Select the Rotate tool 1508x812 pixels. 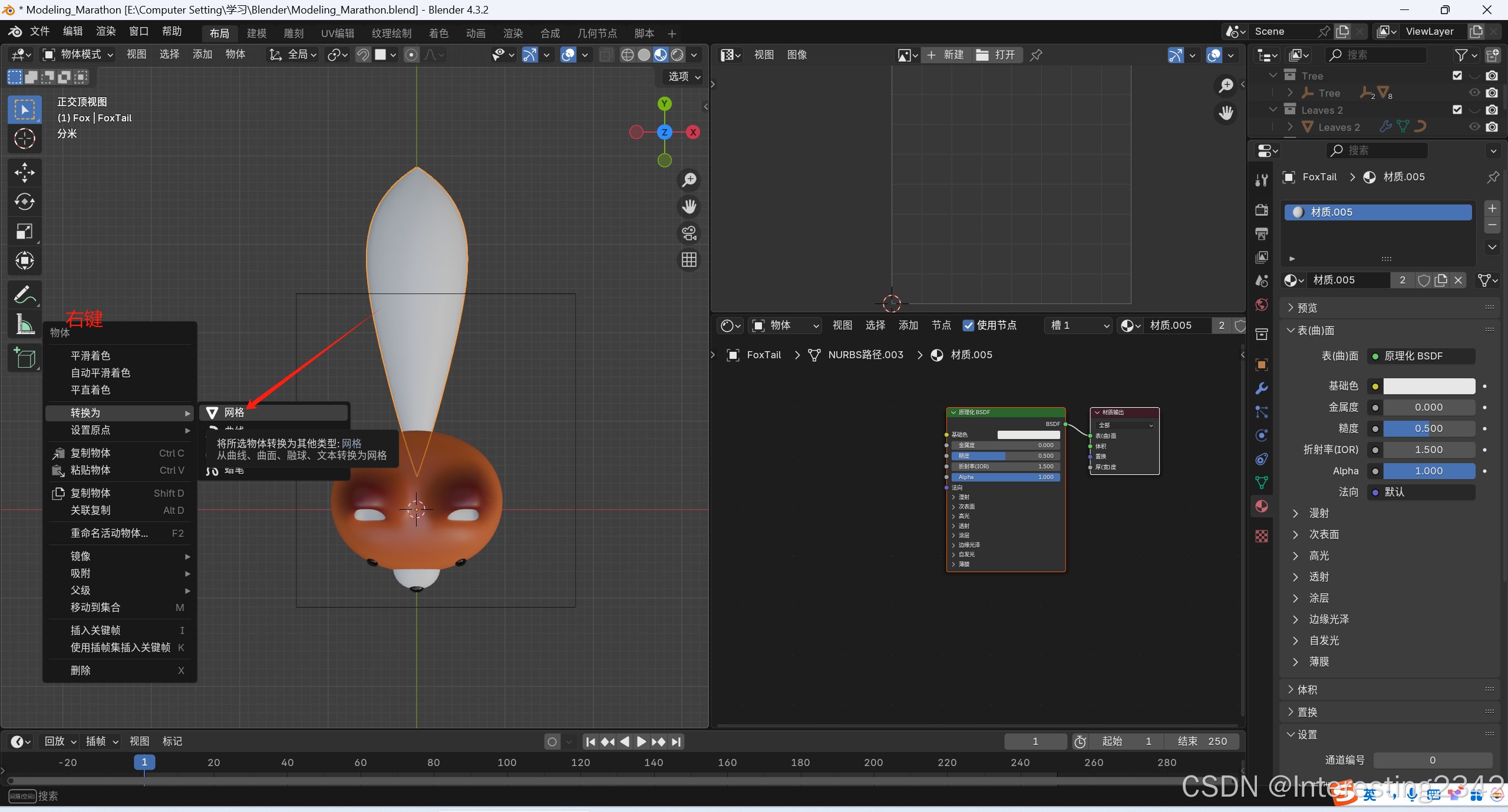click(24, 202)
